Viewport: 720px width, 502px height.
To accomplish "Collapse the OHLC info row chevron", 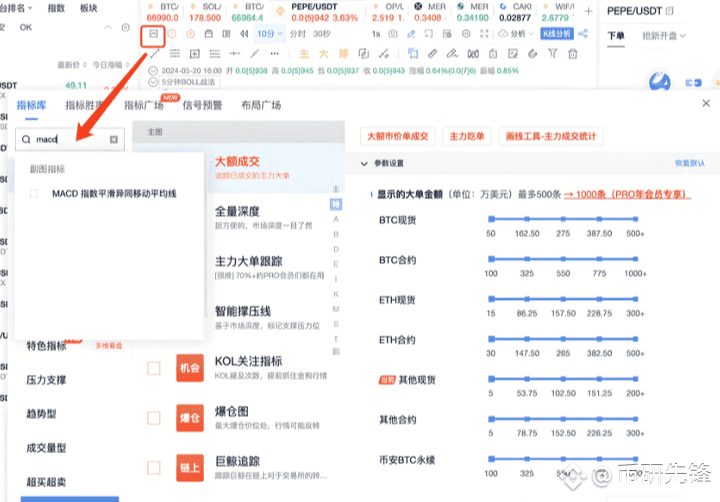I will tap(153, 71).
